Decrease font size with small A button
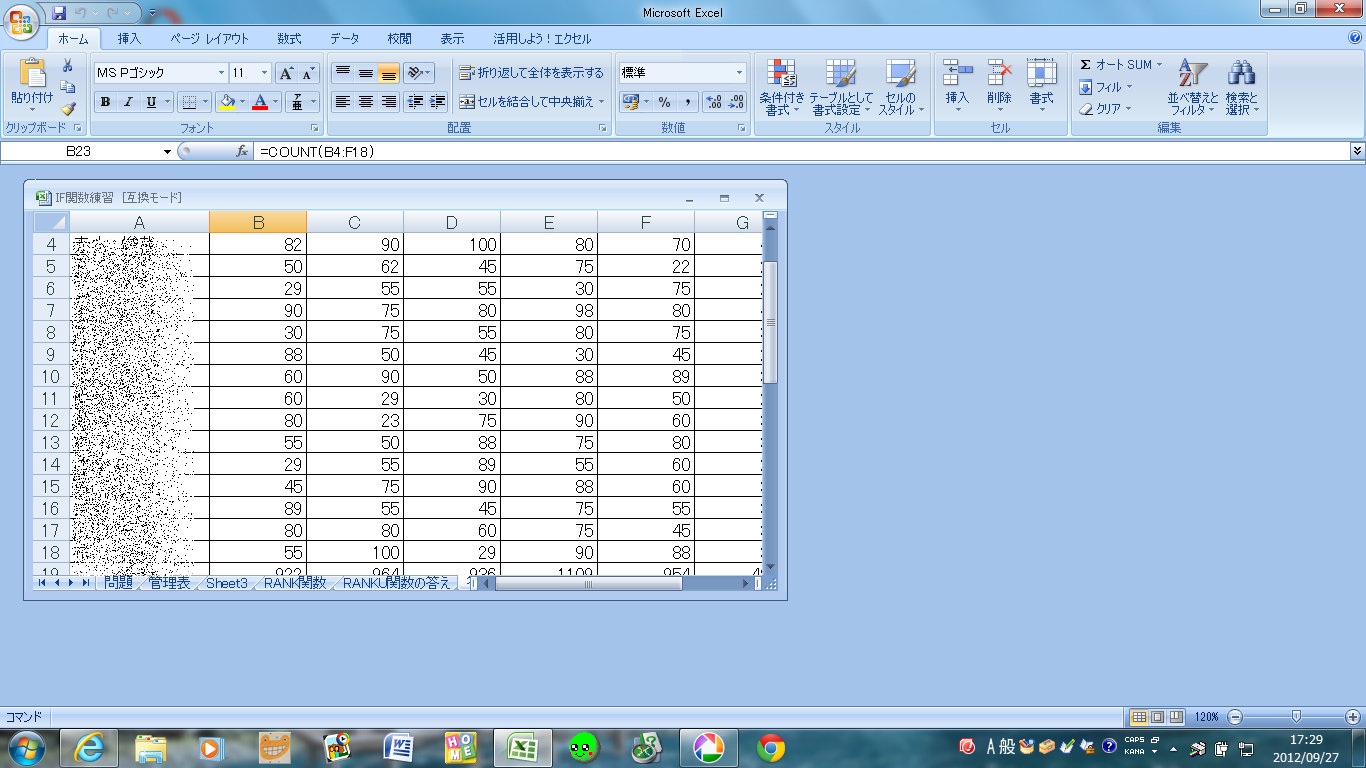The height and width of the screenshot is (768, 1366). point(308,73)
